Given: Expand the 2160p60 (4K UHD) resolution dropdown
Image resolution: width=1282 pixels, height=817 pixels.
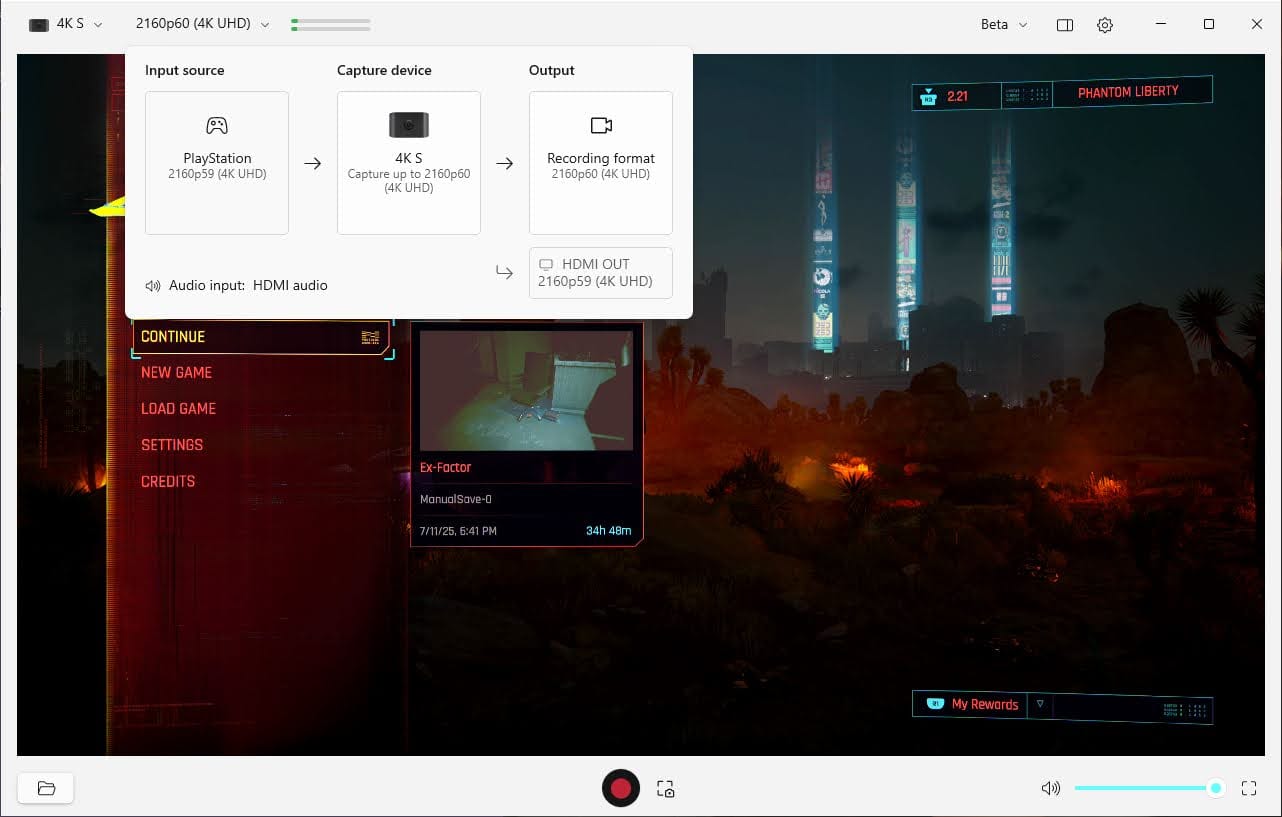Looking at the screenshot, I should [203, 24].
